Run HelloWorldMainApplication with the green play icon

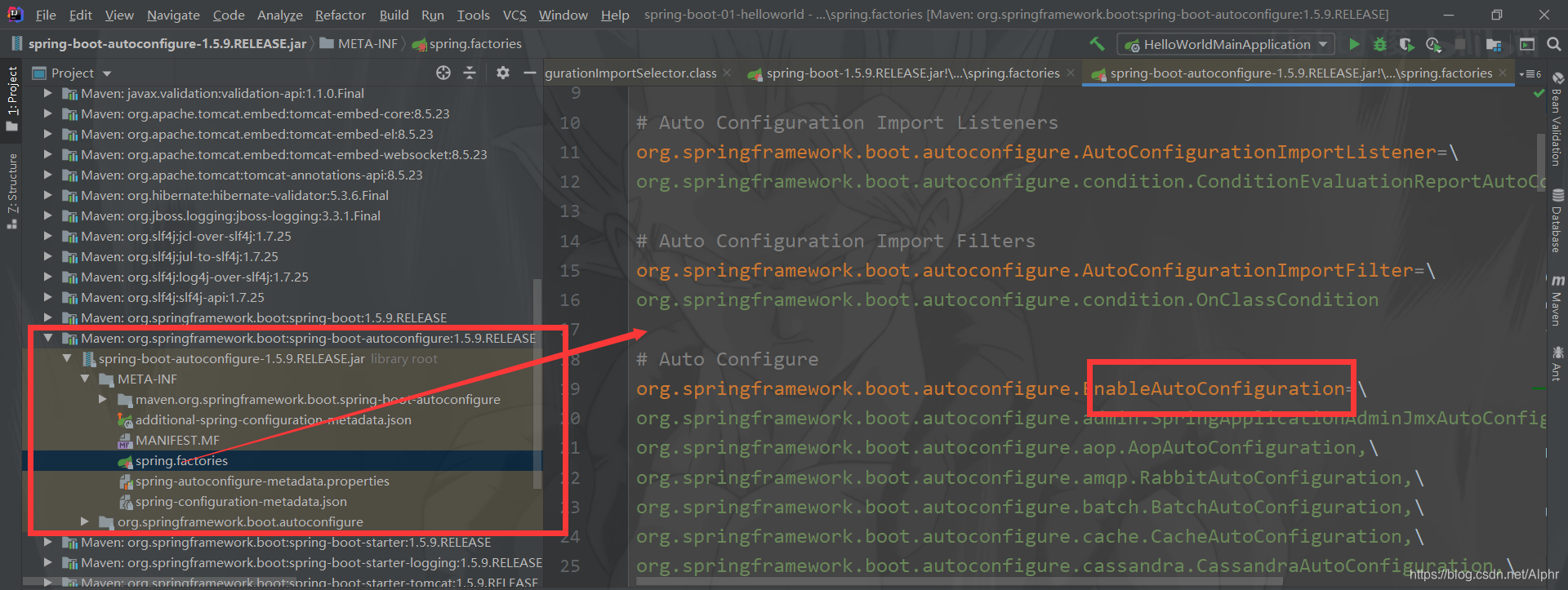pos(1355,44)
